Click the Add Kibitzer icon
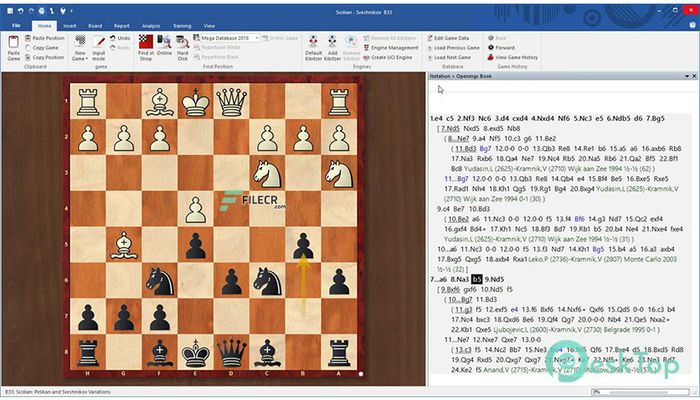The height and width of the screenshot is (400, 700). [x=332, y=42]
